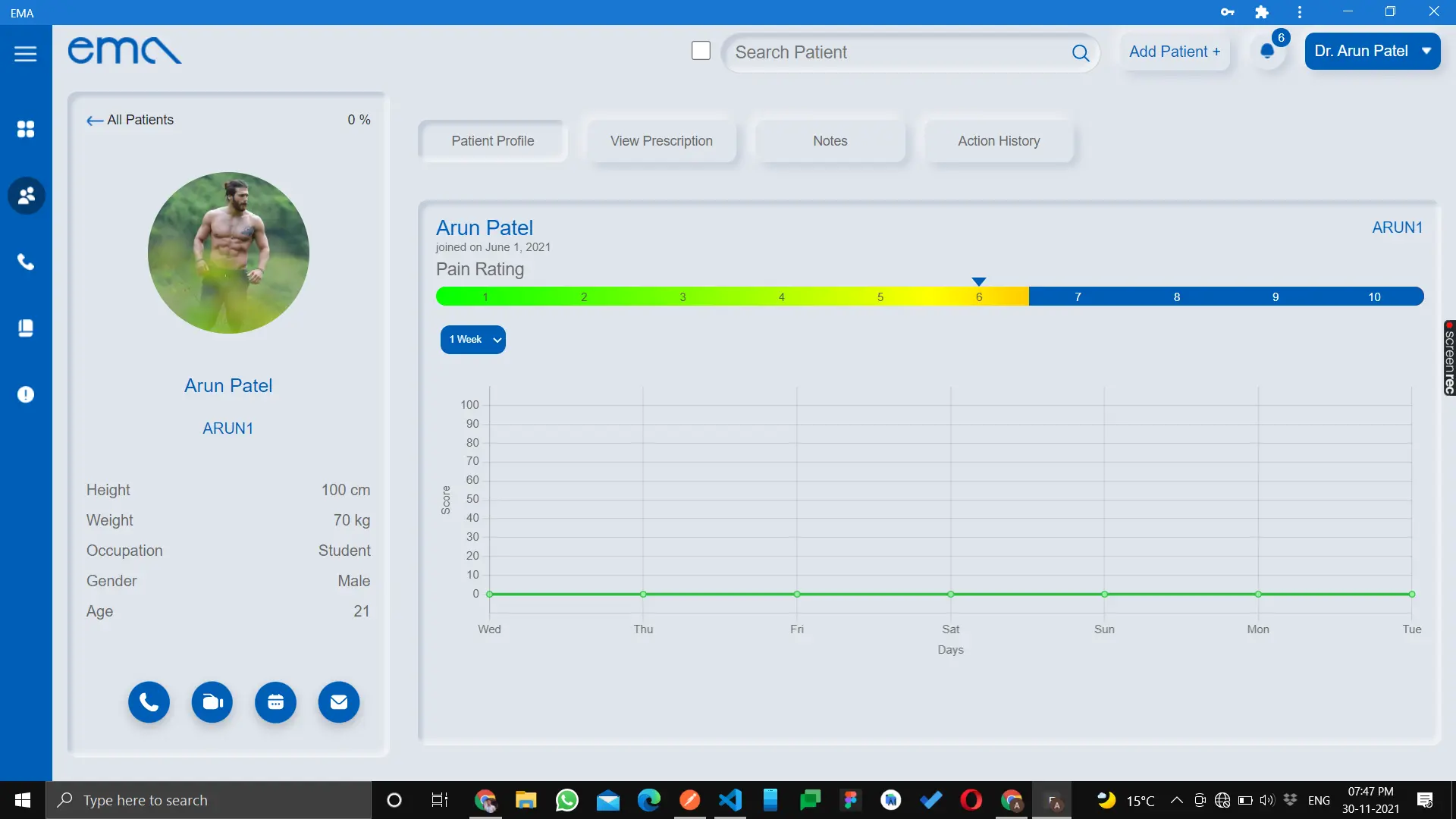Image resolution: width=1456 pixels, height=819 pixels.
Task: Switch to the Notes tab
Action: tap(830, 141)
